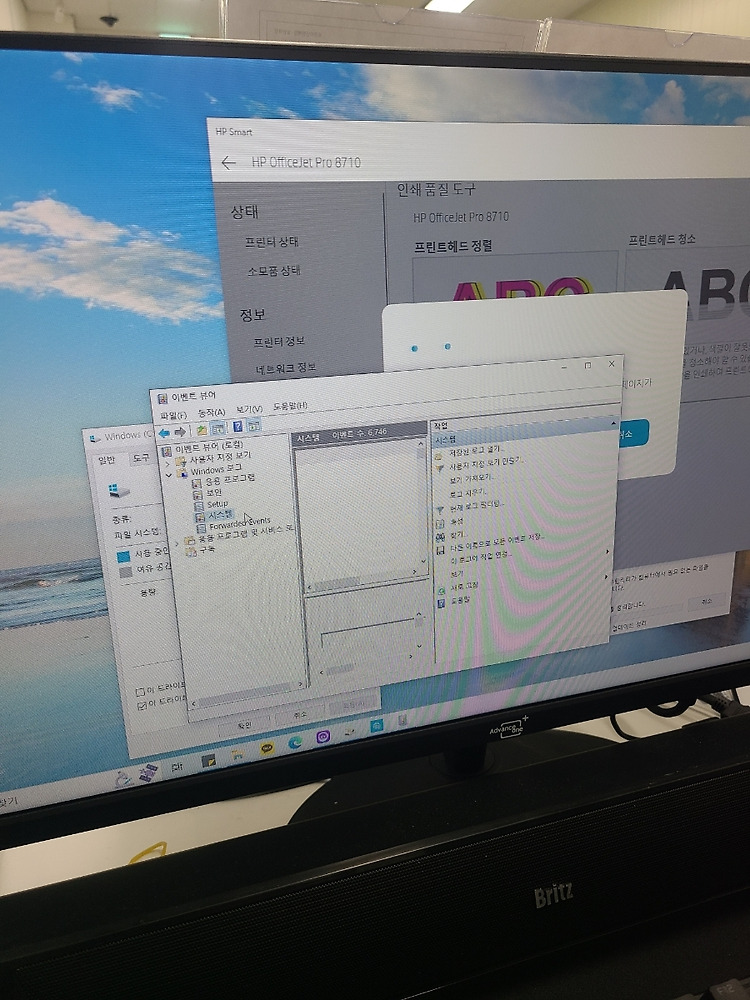The height and width of the screenshot is (1000, 750).
Task: Switch to the 도구 tab in properties
Action: tap(140, 457)
